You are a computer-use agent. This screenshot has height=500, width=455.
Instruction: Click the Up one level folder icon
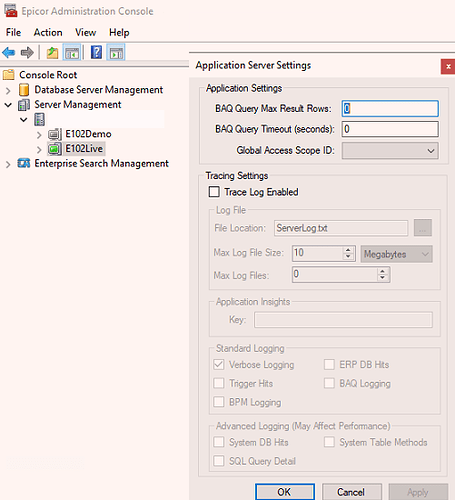tap(52, 53)
